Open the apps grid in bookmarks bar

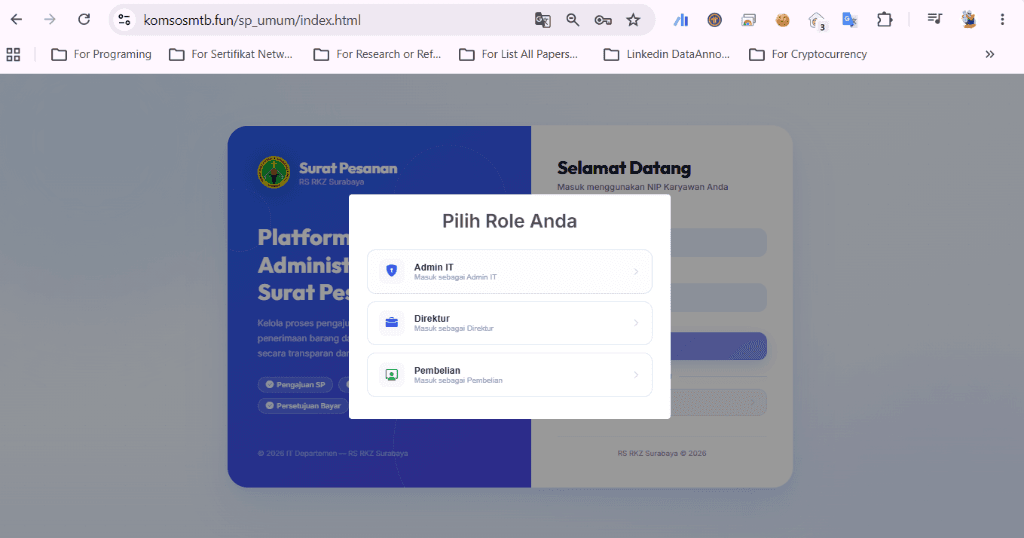coord(13,54)
